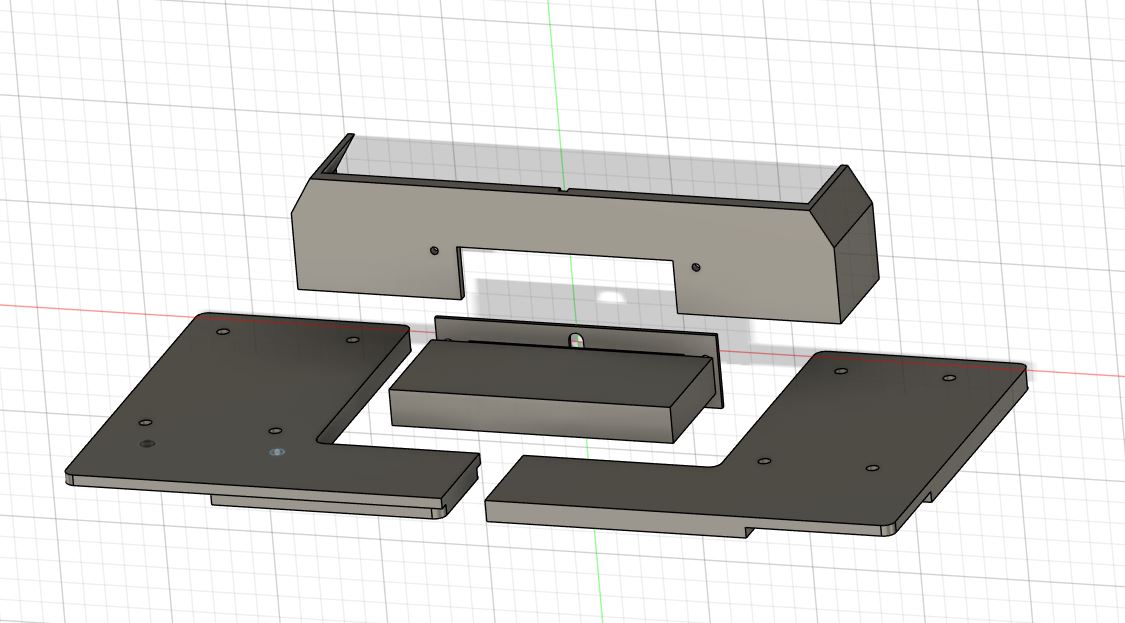
Task: Select the right screw hole on upper cover
Action: 695,267
